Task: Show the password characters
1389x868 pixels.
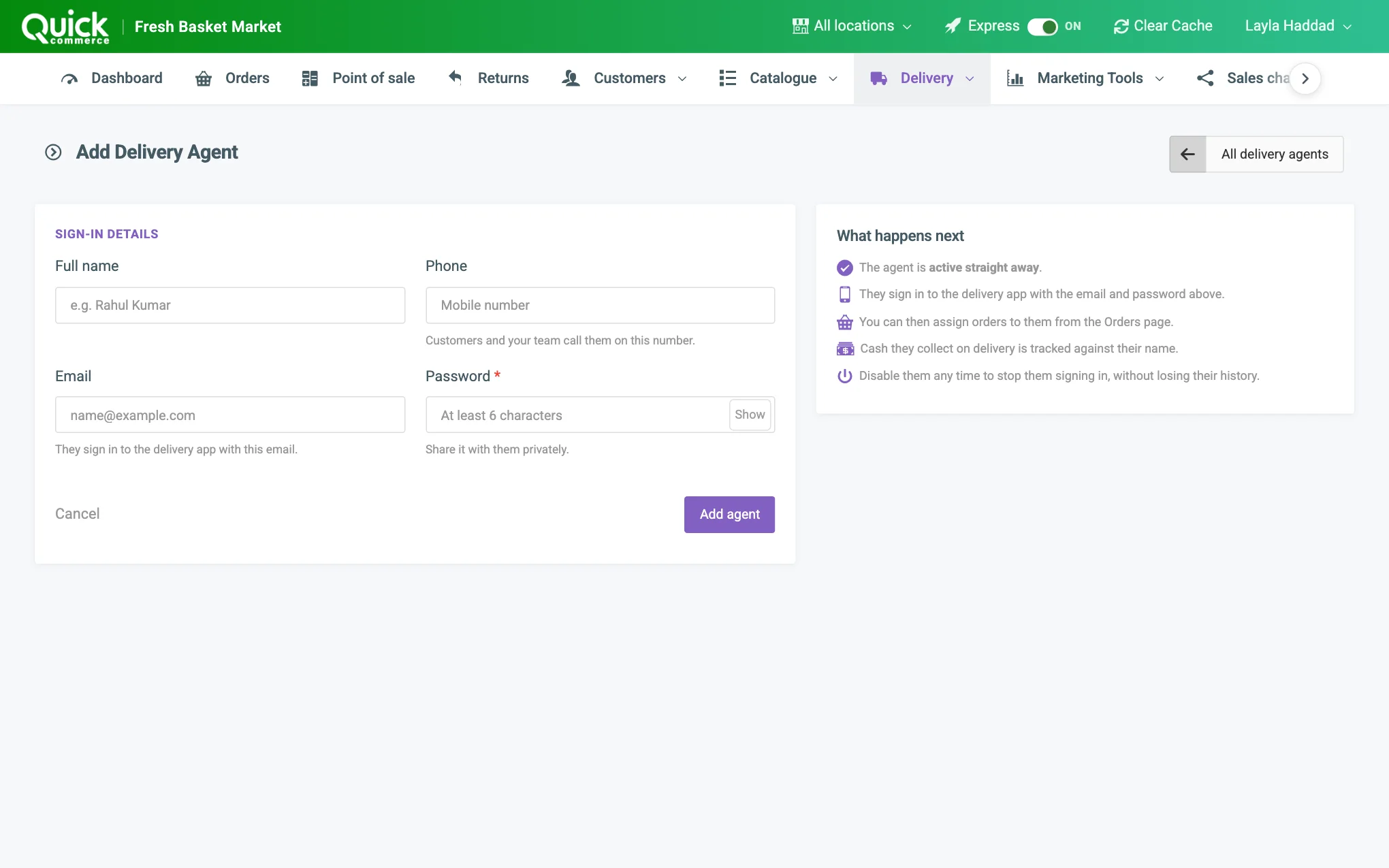Action: coord(750,415)
